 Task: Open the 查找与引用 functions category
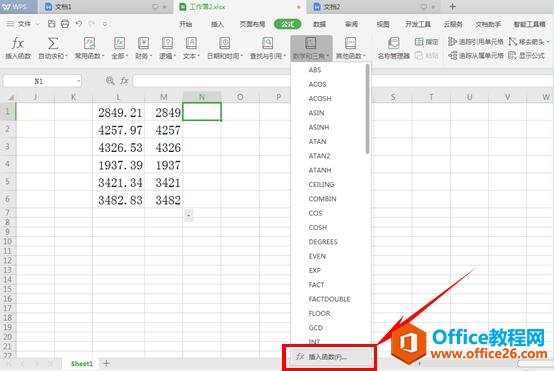(267, 48)
